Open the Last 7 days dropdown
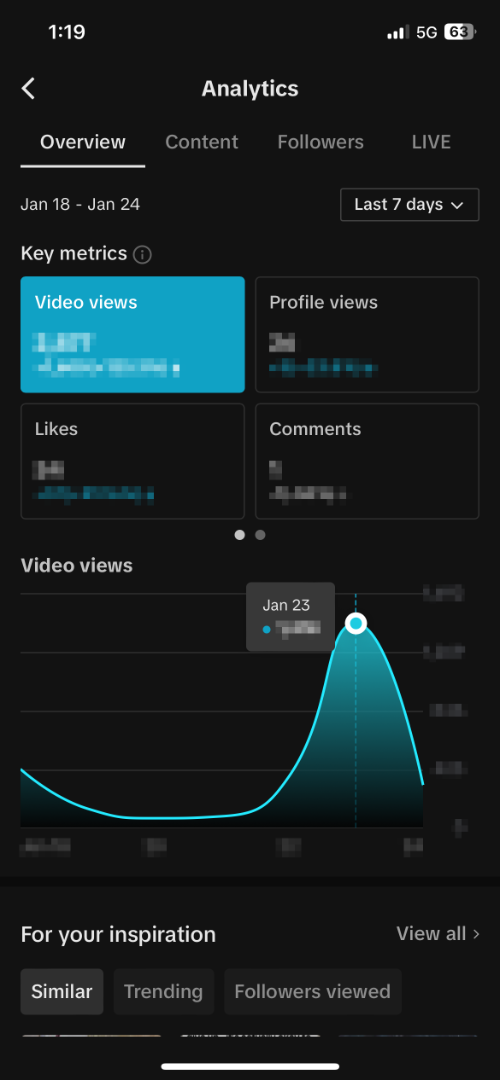The image size is (500, 1080). coord(410,205)
